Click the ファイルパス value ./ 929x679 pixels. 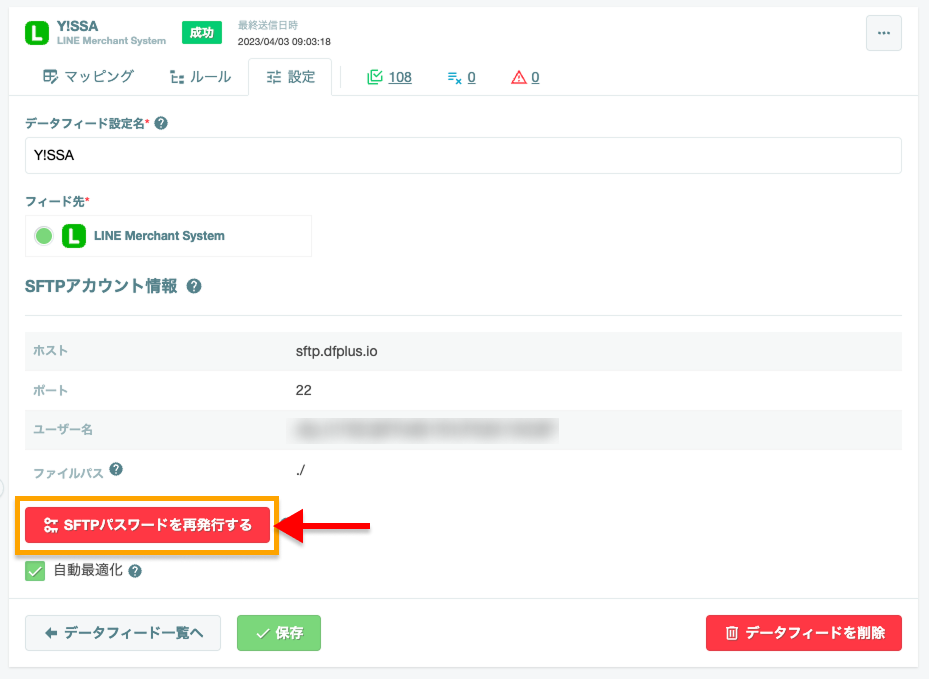click(x=300, y=470)
